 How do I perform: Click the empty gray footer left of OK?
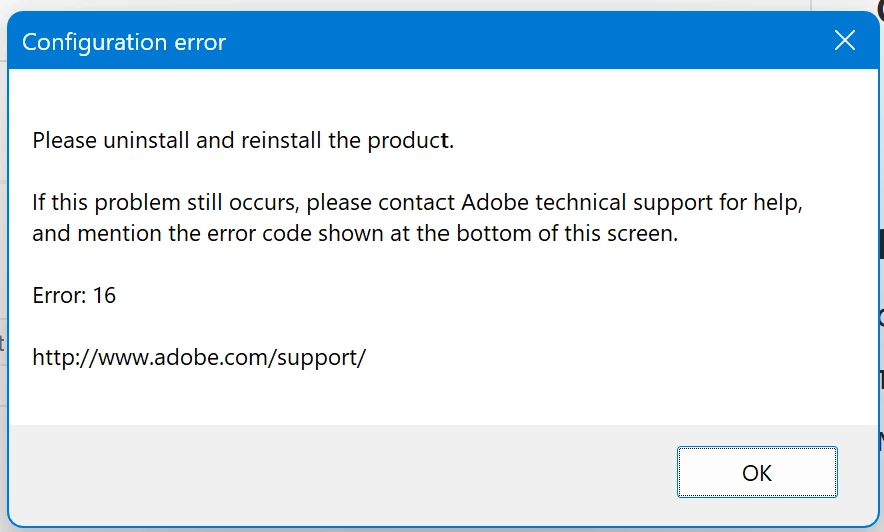click(x=340, y=472)
